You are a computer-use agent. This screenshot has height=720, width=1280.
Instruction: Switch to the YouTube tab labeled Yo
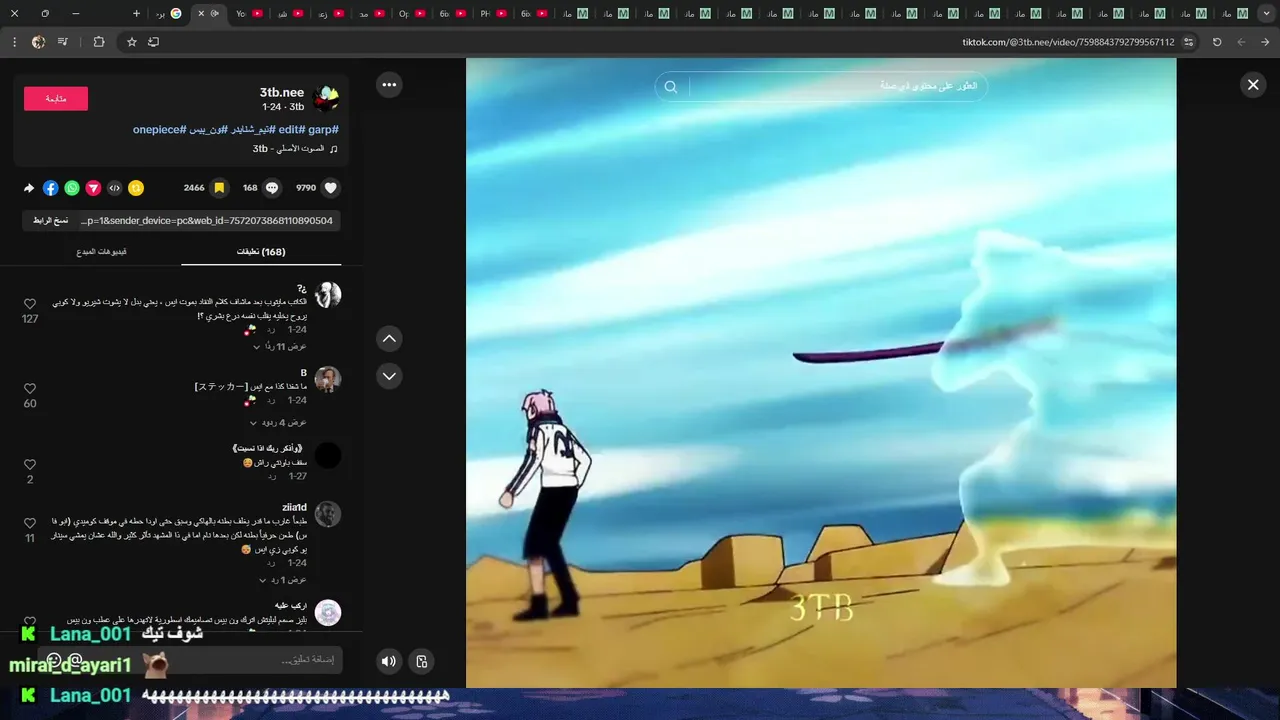[x=248, y=14]
